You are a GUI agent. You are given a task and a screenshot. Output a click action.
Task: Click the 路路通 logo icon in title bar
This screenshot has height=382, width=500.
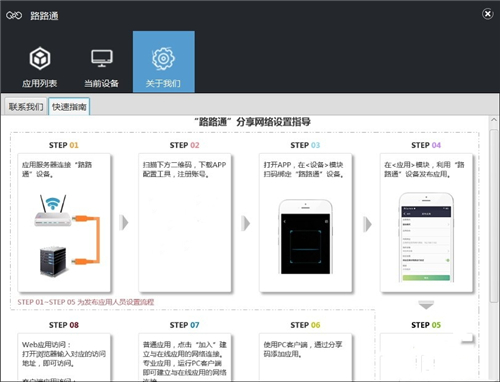[14, 15]
